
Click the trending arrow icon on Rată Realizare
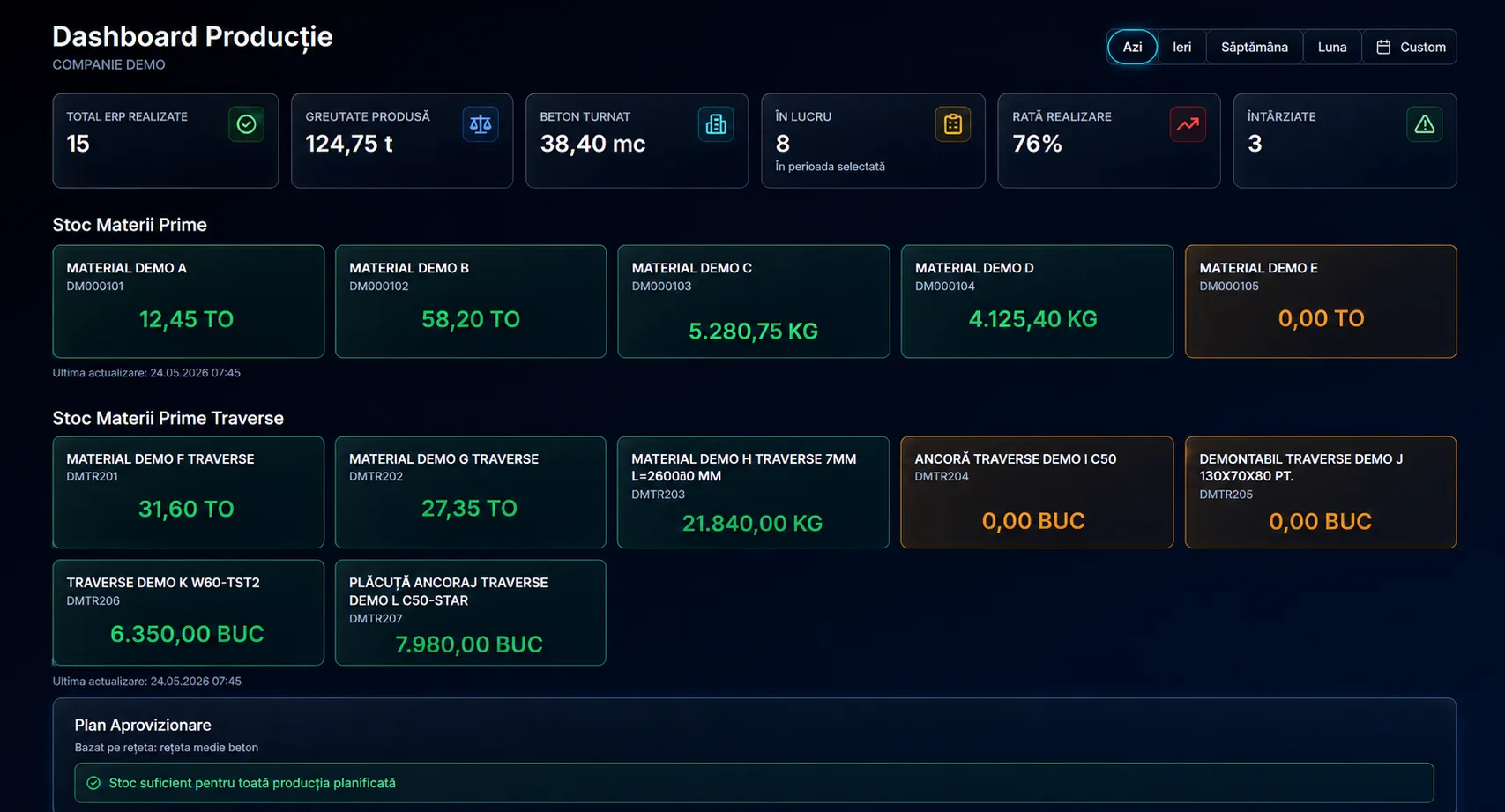(1188, 124)
